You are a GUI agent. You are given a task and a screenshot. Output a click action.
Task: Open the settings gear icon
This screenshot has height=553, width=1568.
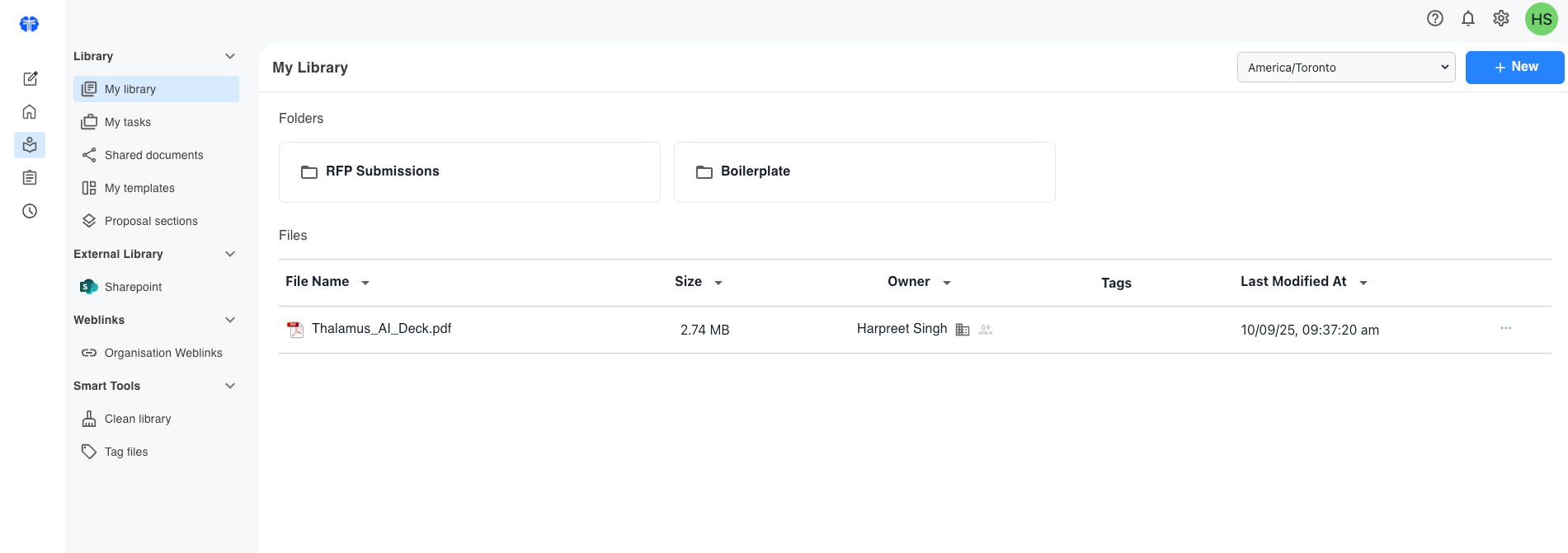1501,18
